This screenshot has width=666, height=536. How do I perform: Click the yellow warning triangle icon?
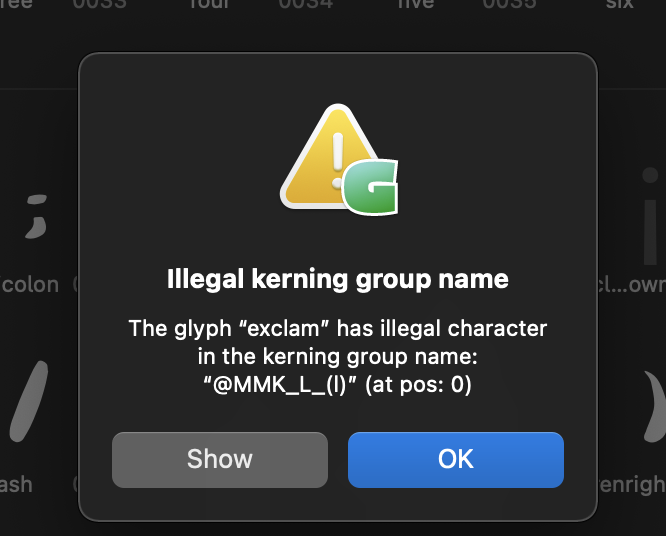329,157
